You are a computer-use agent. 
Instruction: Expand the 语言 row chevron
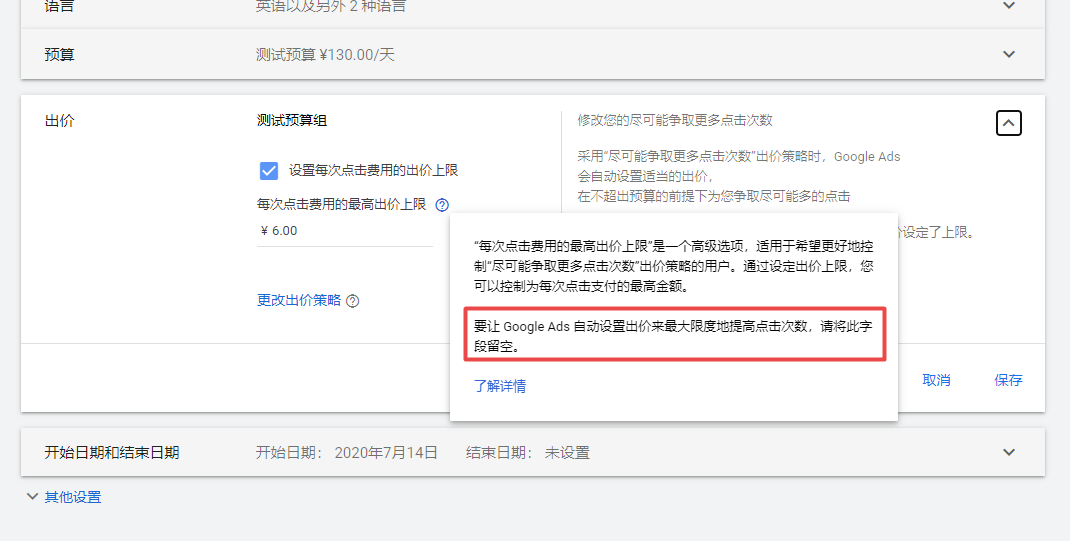click(1009, 5)
